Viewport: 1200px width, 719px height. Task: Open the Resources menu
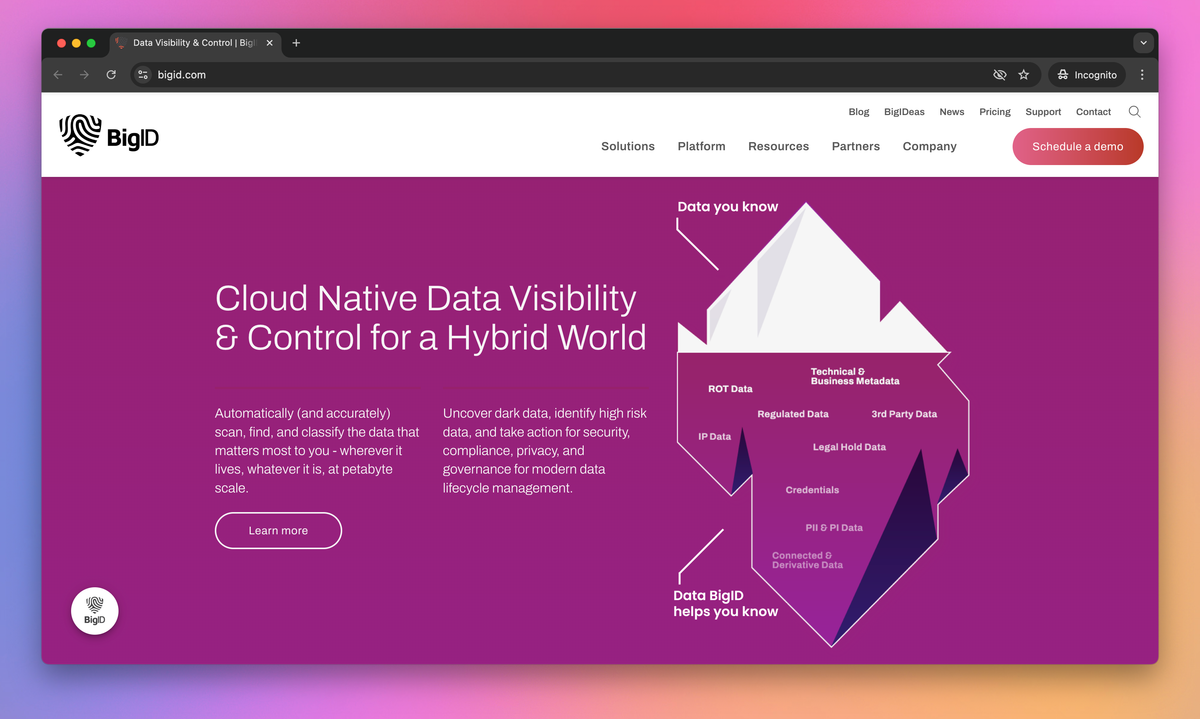[779, 146]
